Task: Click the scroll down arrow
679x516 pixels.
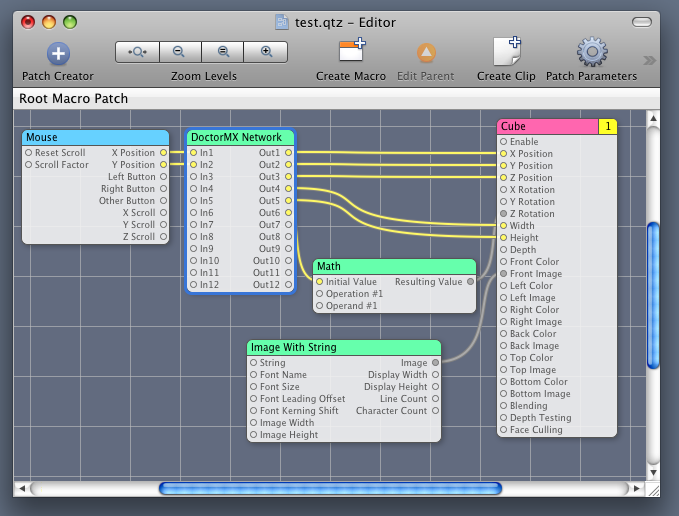Action: 653,473
